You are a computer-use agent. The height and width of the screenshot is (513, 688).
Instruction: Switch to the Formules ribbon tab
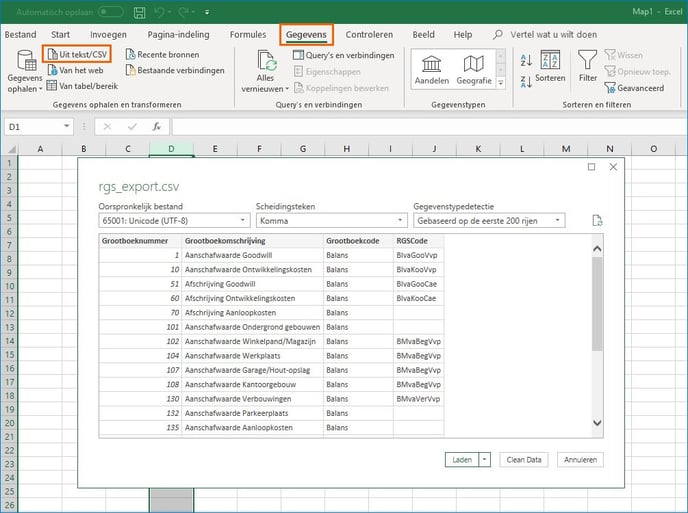pyautogui.click(x=248, y=34)
